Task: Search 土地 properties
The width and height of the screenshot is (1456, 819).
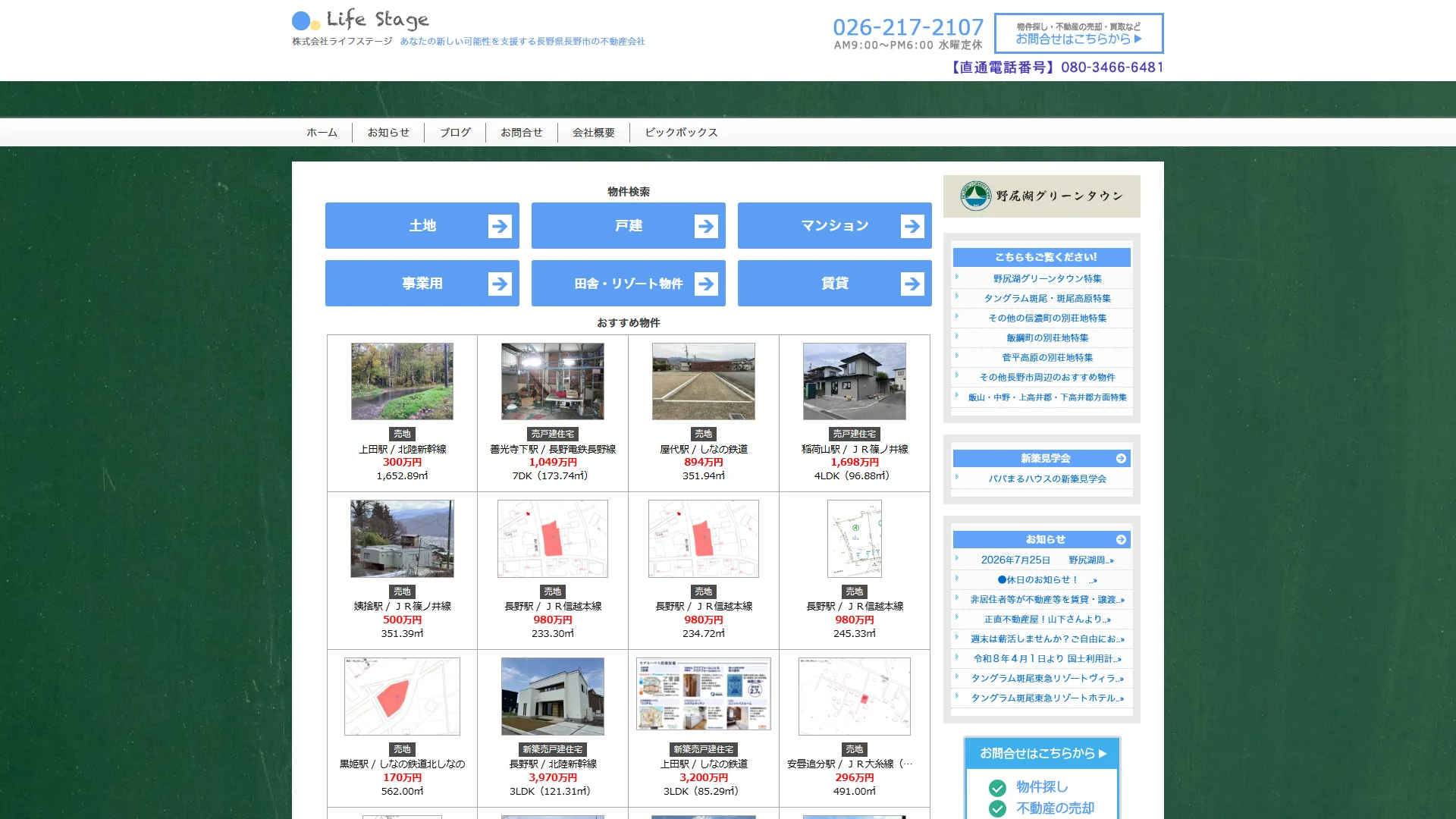Action: click(x=422, y=226)
